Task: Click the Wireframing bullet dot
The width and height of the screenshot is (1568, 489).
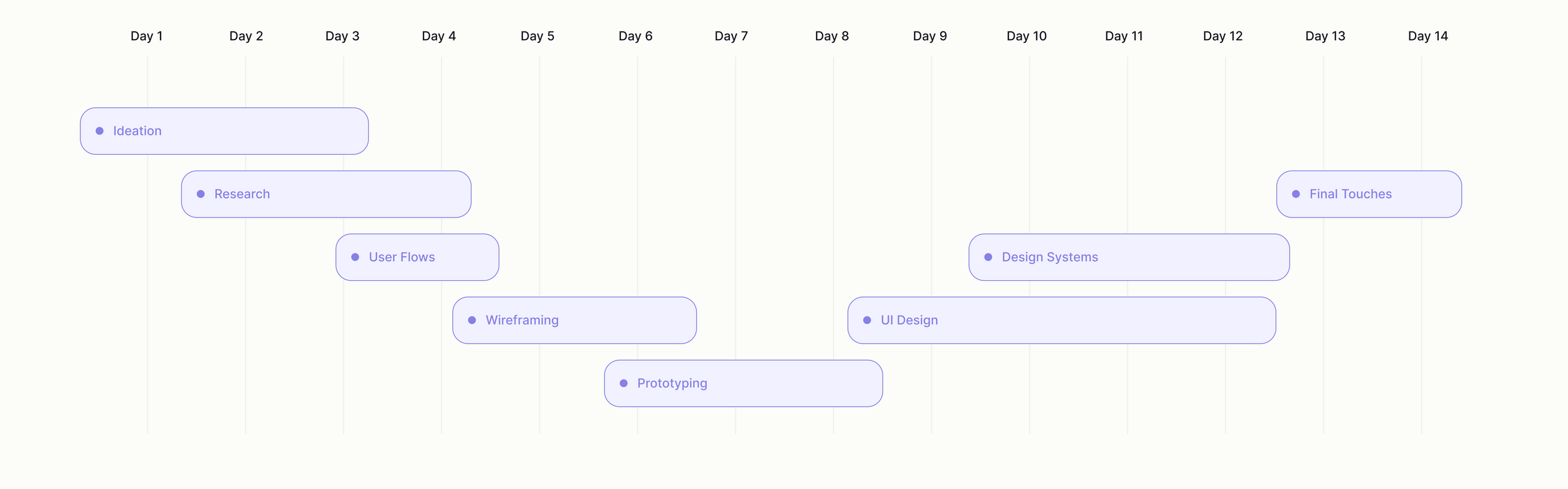Action: click(x=472, y=320)
